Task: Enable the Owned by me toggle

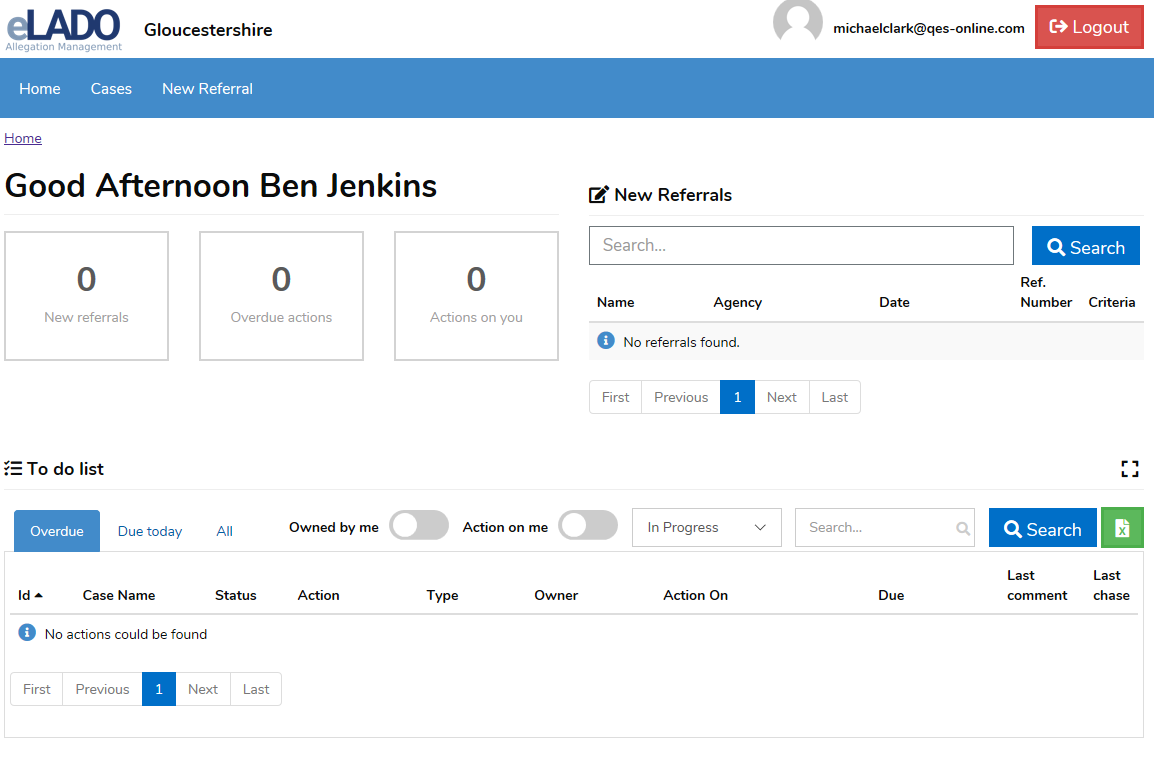Action: coord(418,526)
